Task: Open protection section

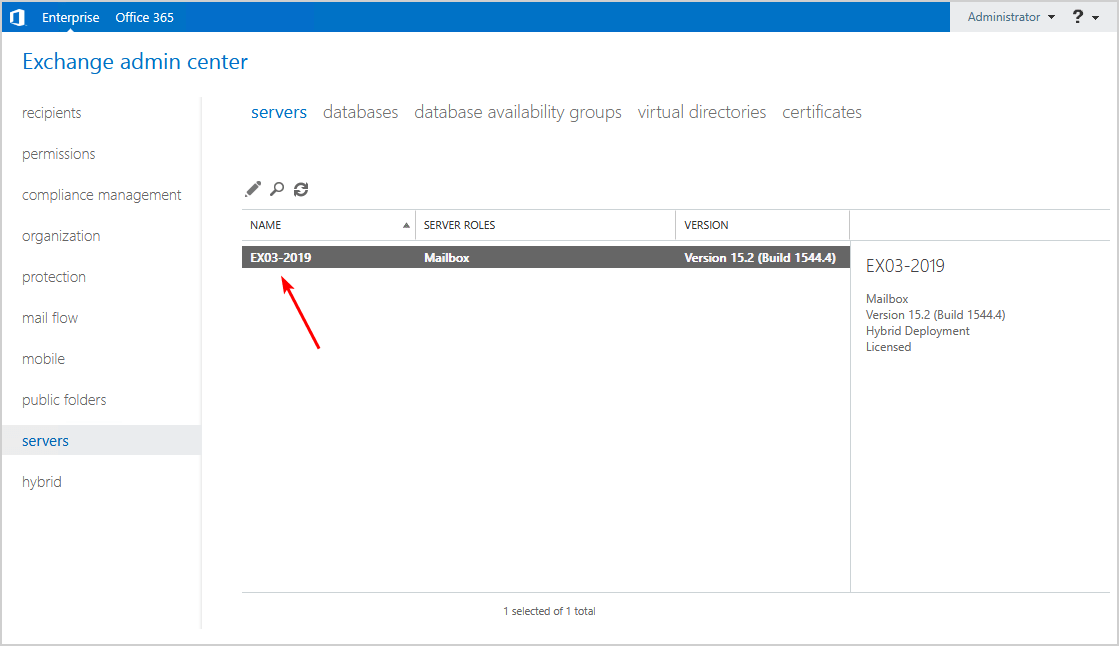Action: point(54,277)
